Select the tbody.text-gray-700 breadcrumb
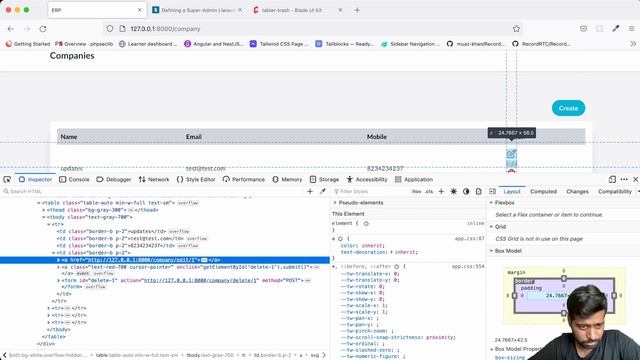Viewport: 640px width, 360px height. (x=211, y=355)
